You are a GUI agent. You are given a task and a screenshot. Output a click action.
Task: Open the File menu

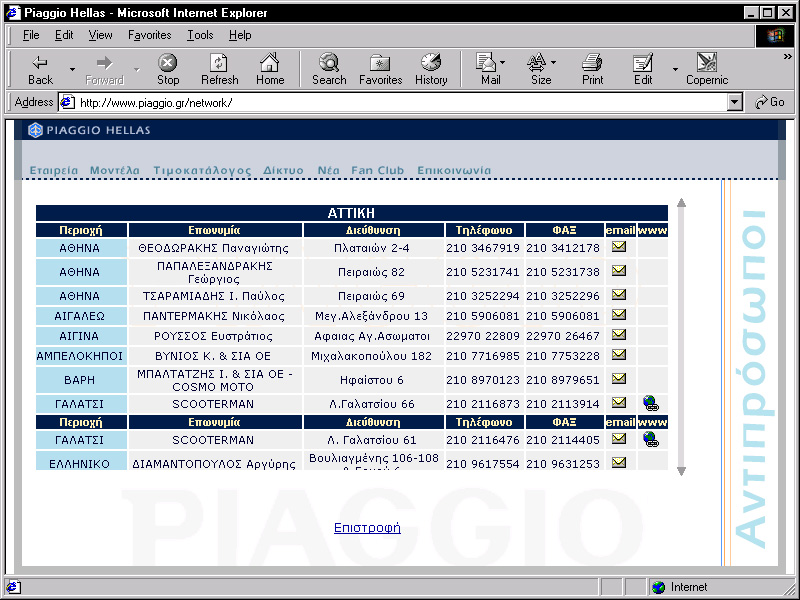[x=31, y=35]
